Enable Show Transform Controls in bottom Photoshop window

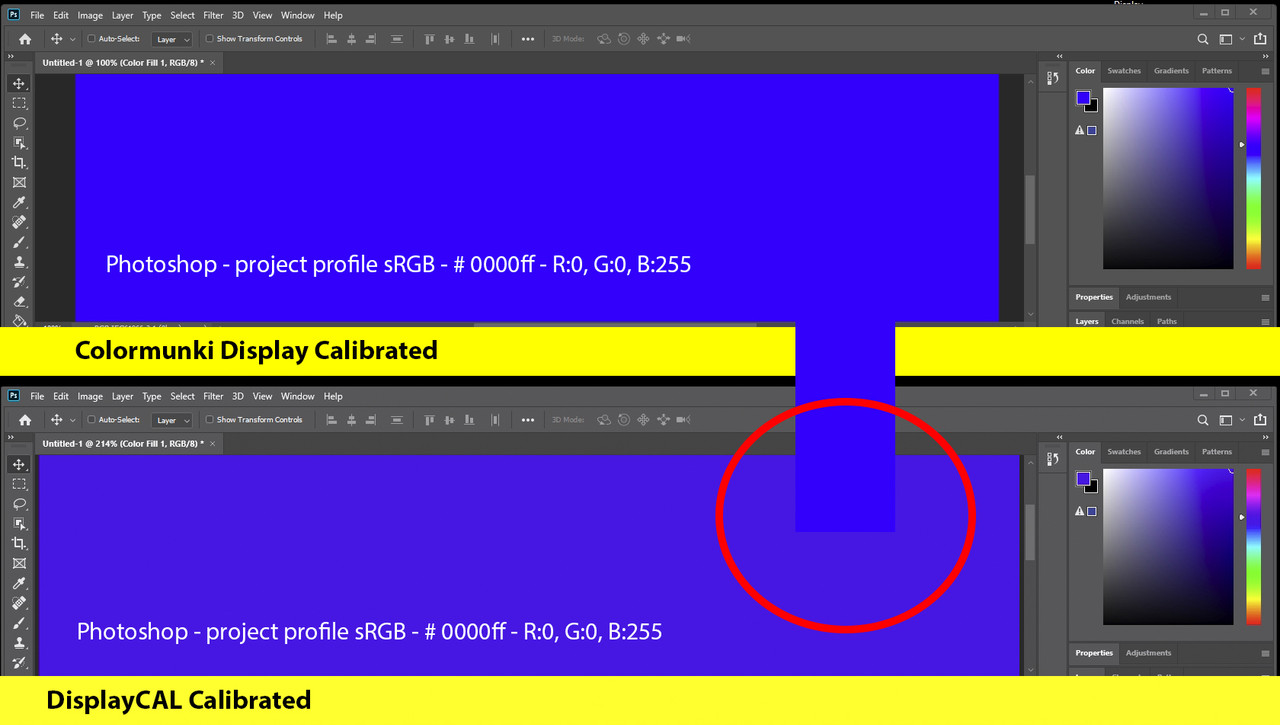point(210,420)
